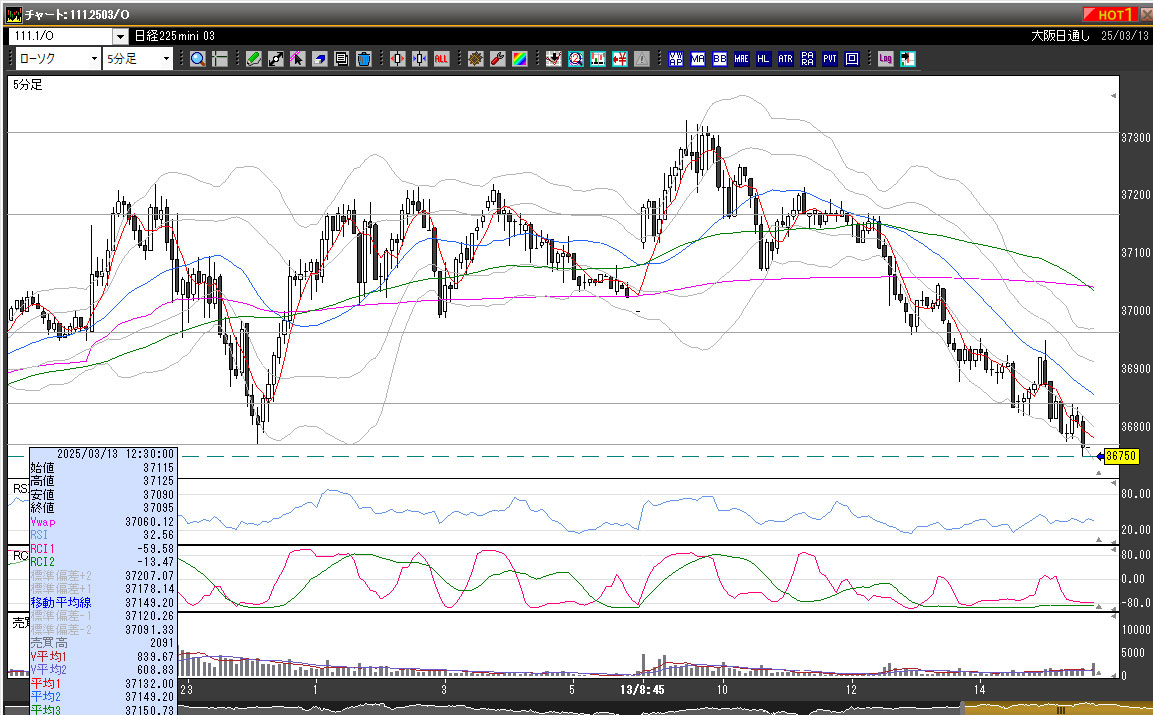Click the blue-arrow candle narrow icon
Image resolution: width=1153 pixels, height=715 pixels.
(420, 59)
